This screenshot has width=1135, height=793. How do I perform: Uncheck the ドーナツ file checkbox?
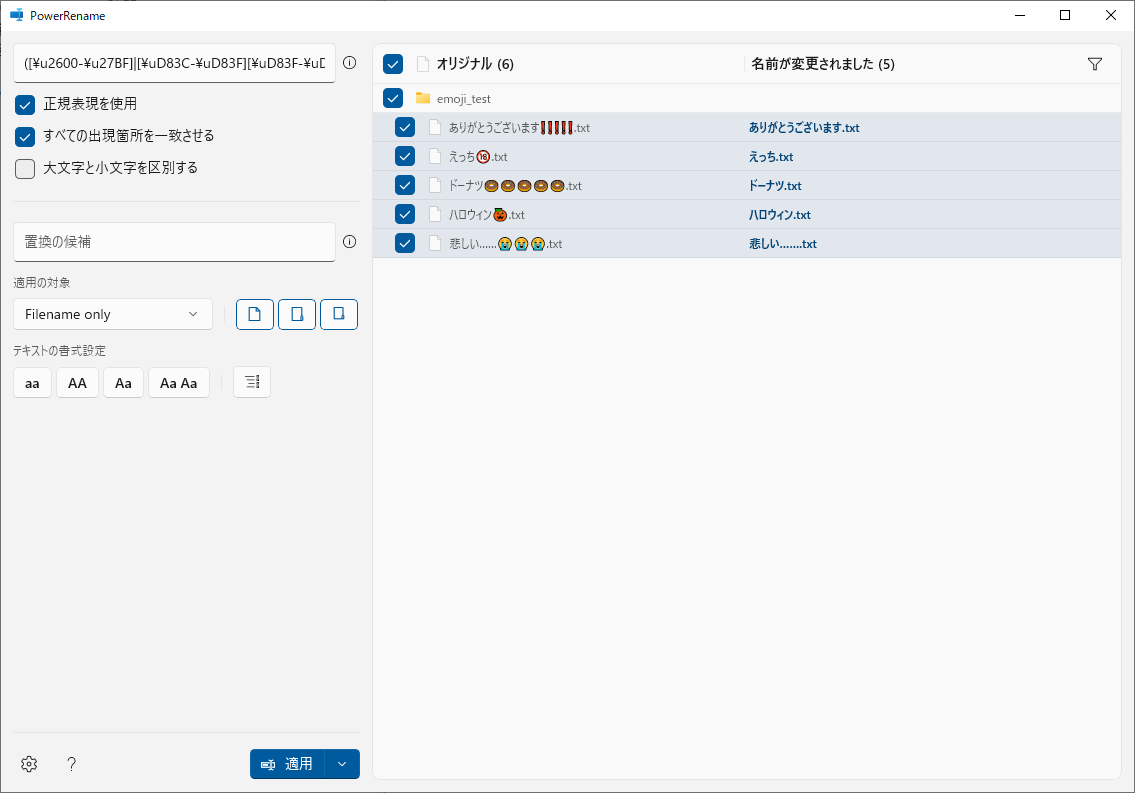point(405,185)
